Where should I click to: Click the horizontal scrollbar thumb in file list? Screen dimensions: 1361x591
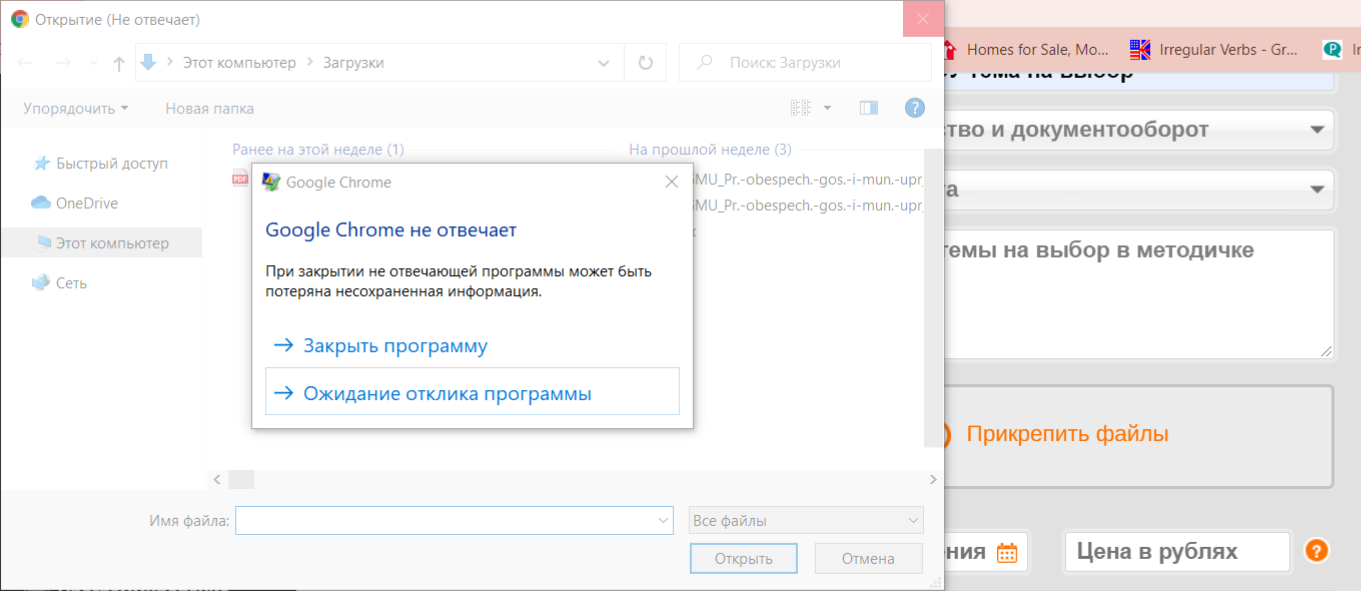click(x=241, y=480)
